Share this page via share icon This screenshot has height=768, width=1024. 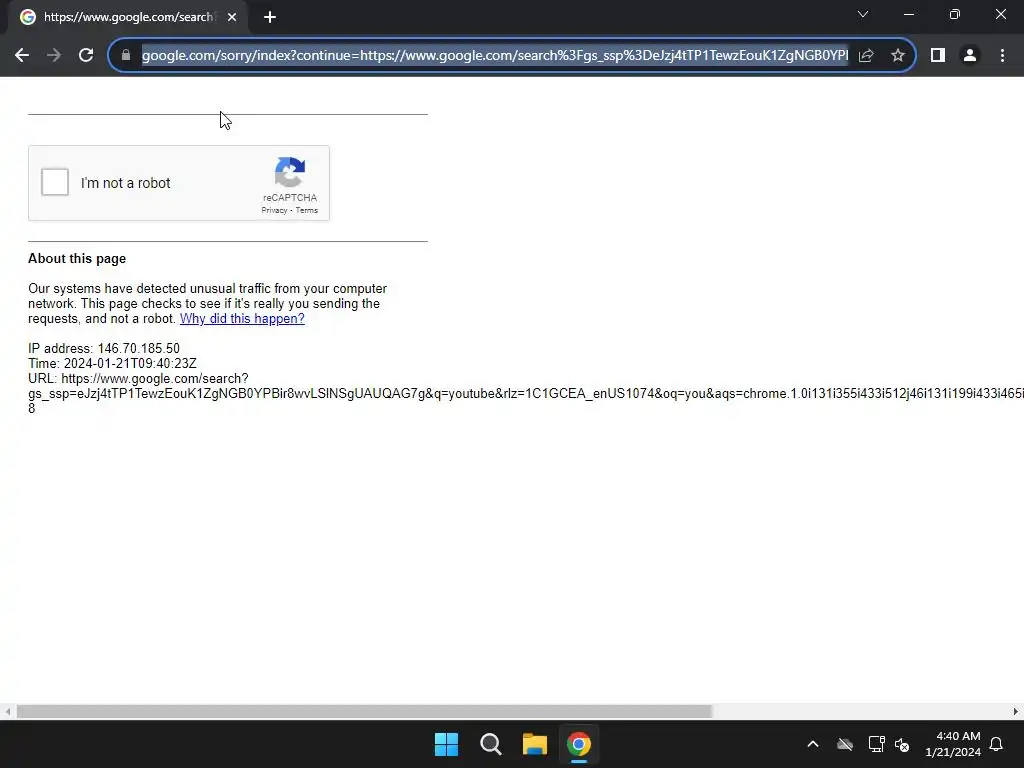[x=866, y=56]
